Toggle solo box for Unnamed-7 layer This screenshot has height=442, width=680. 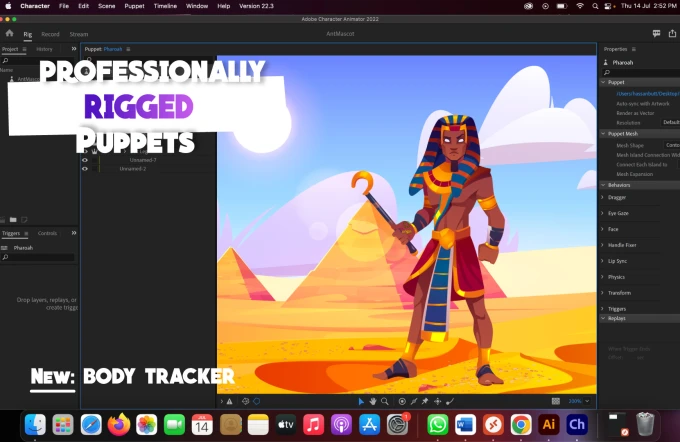(x=95, y=160)
